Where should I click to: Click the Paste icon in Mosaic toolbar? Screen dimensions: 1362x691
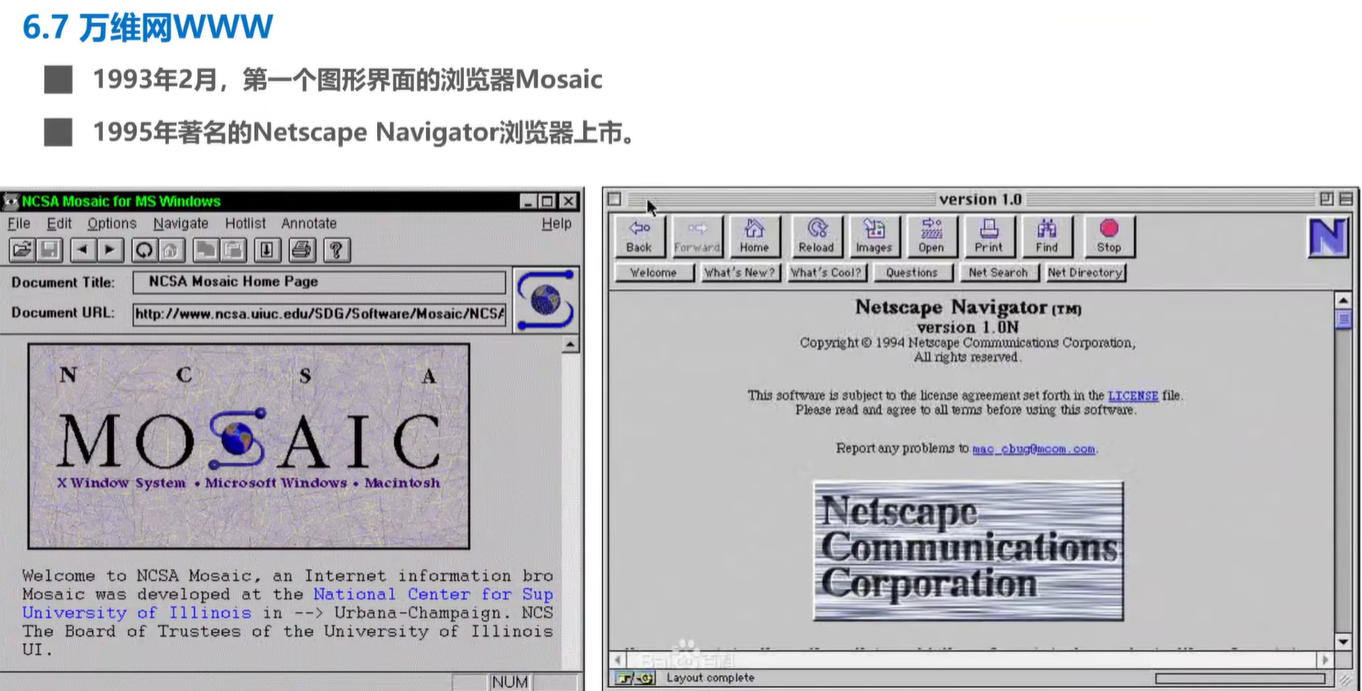point(233,250)
